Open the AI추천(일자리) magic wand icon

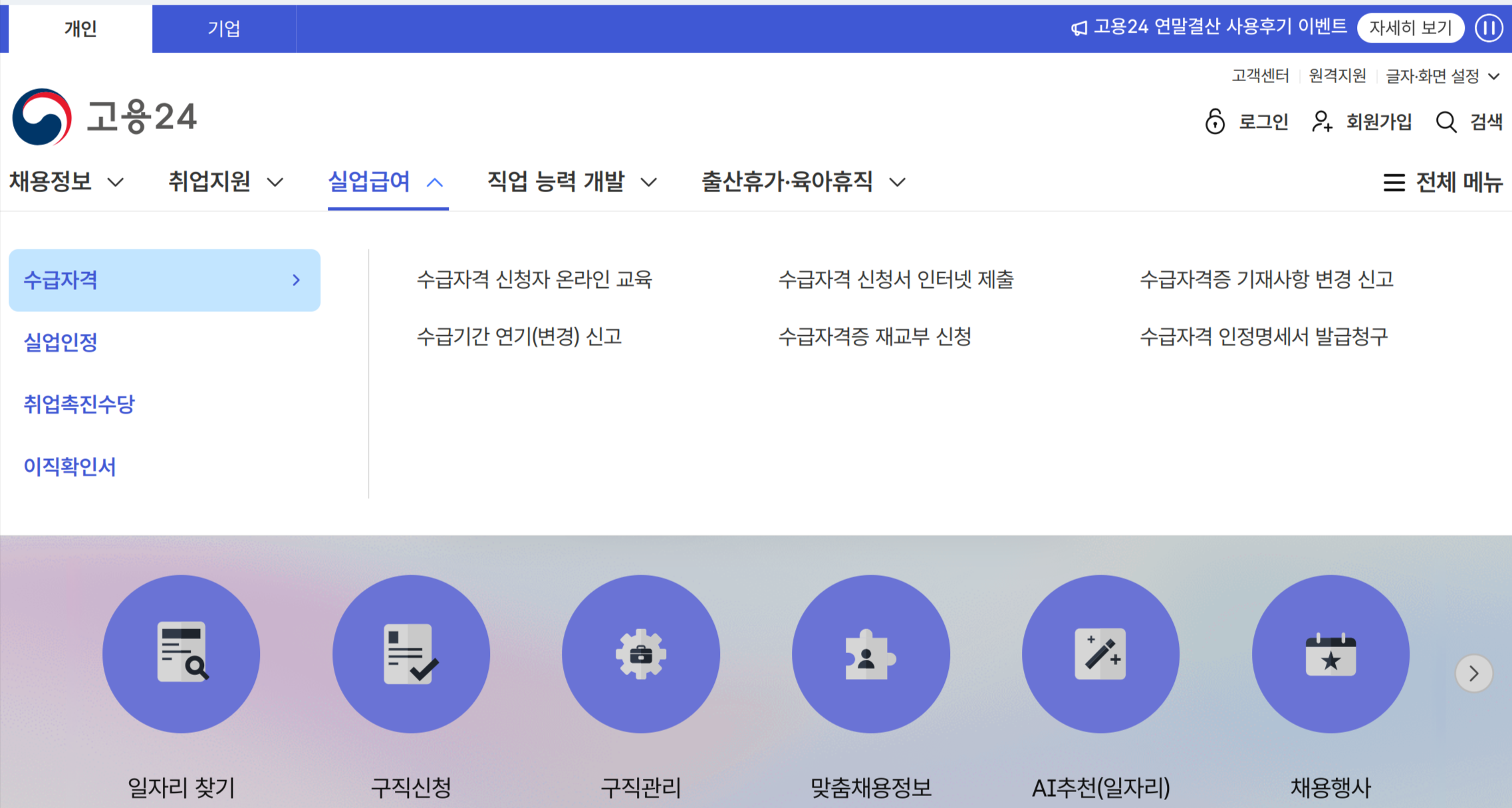1100,654
